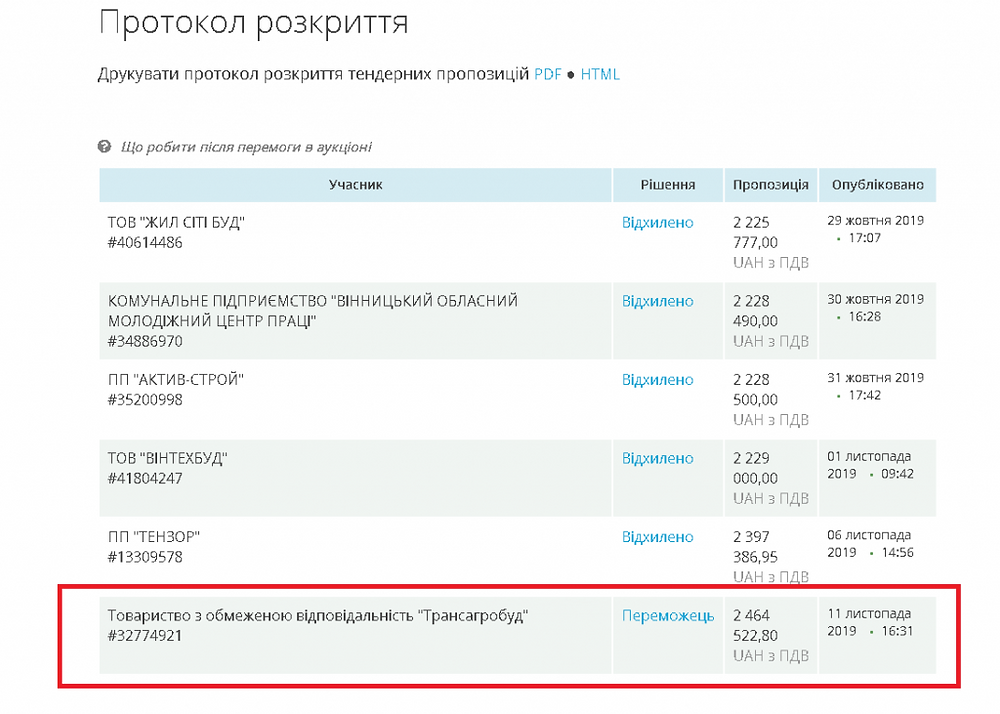Select participant ПП "АКТИВ-СТРОЙ"
The image size is (1000, 714).
(175, 379)
